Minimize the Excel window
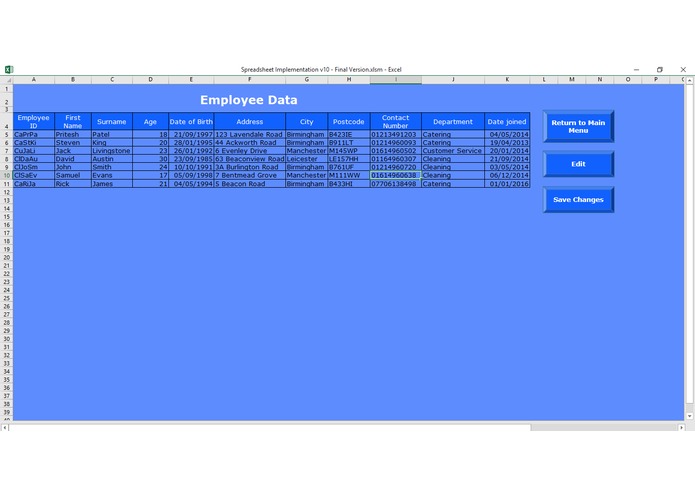Viewport: 695px width, 494px height. (636, 70)
